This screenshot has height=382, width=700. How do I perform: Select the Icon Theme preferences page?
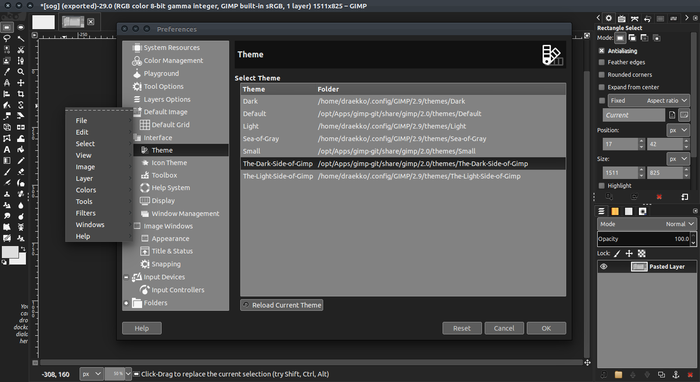(169, 163)
